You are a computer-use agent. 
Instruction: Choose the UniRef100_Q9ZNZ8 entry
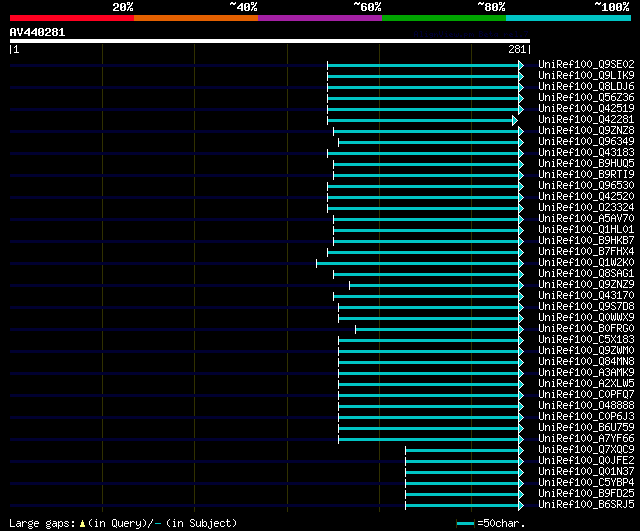(586, 131)
